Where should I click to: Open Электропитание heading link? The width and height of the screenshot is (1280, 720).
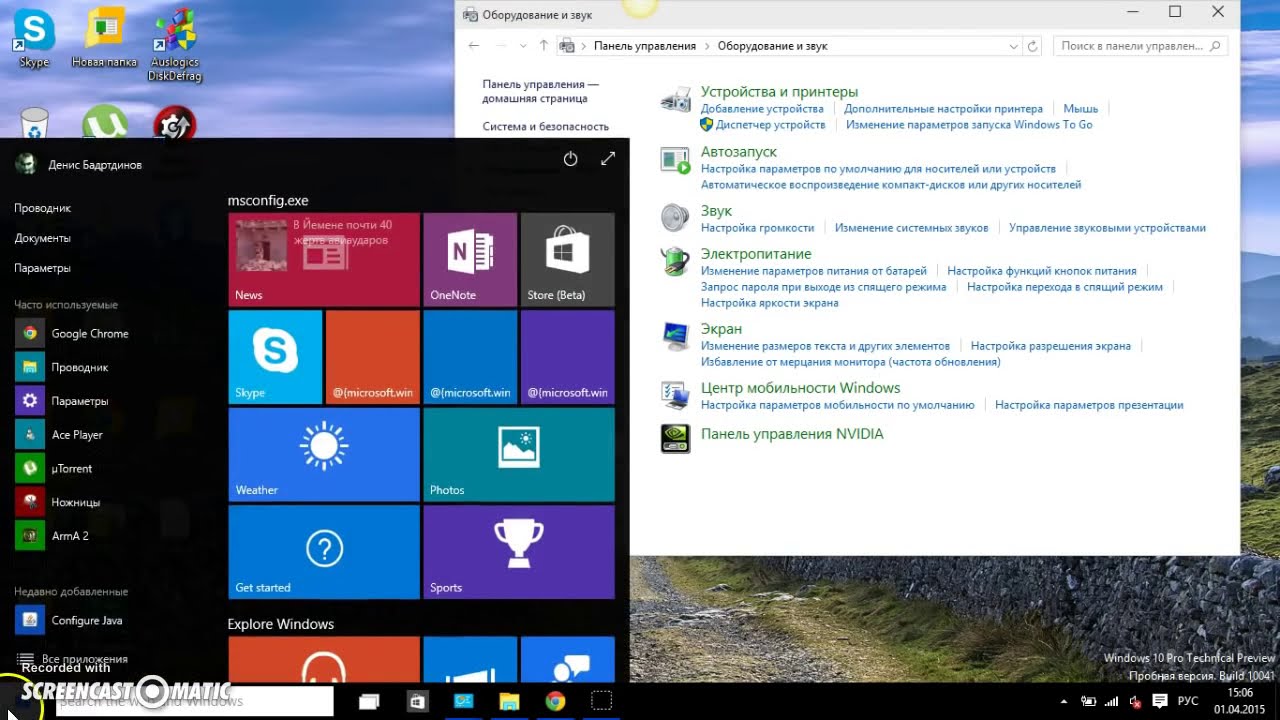[756, 254]
